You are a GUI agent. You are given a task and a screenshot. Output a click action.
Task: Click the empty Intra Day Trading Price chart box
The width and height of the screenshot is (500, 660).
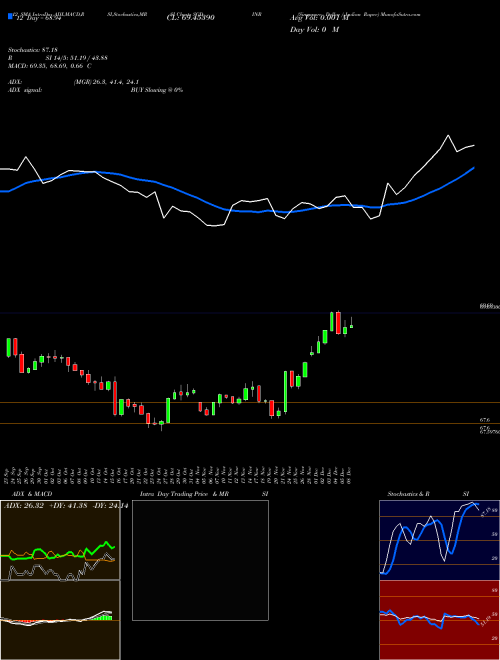(x=200, y=560)
